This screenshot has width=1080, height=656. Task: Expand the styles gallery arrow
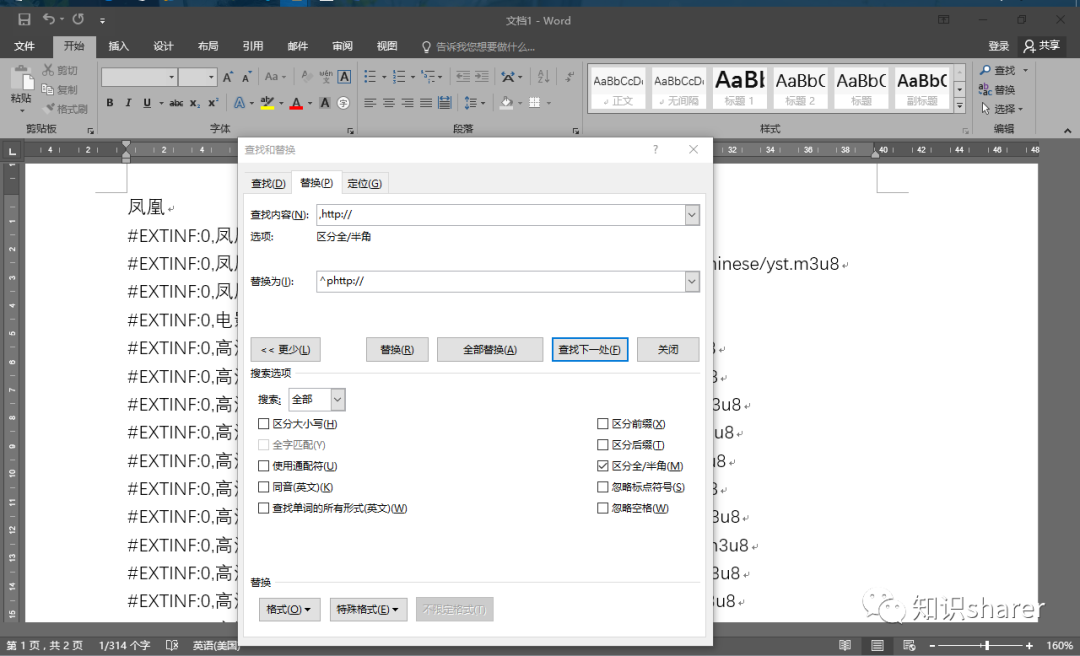point(959,105)
